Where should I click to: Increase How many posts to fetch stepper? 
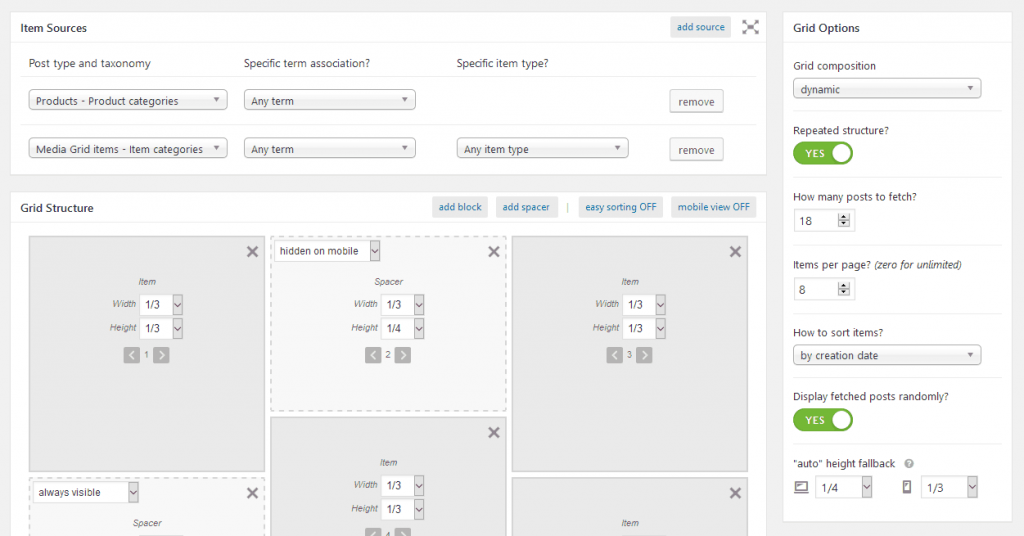point(844,217)
